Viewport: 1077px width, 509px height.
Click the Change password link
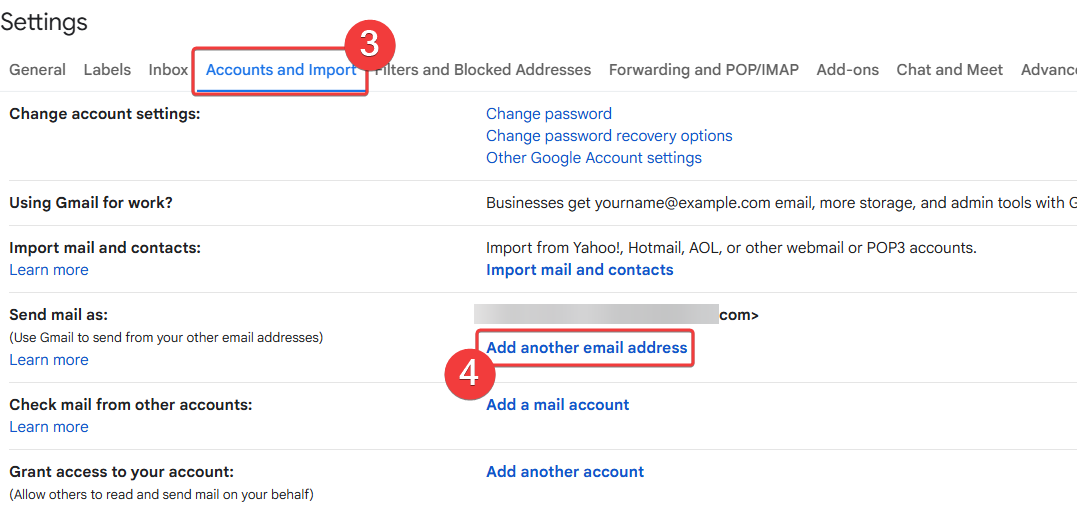pyautogui.click(x=548, y=114)
